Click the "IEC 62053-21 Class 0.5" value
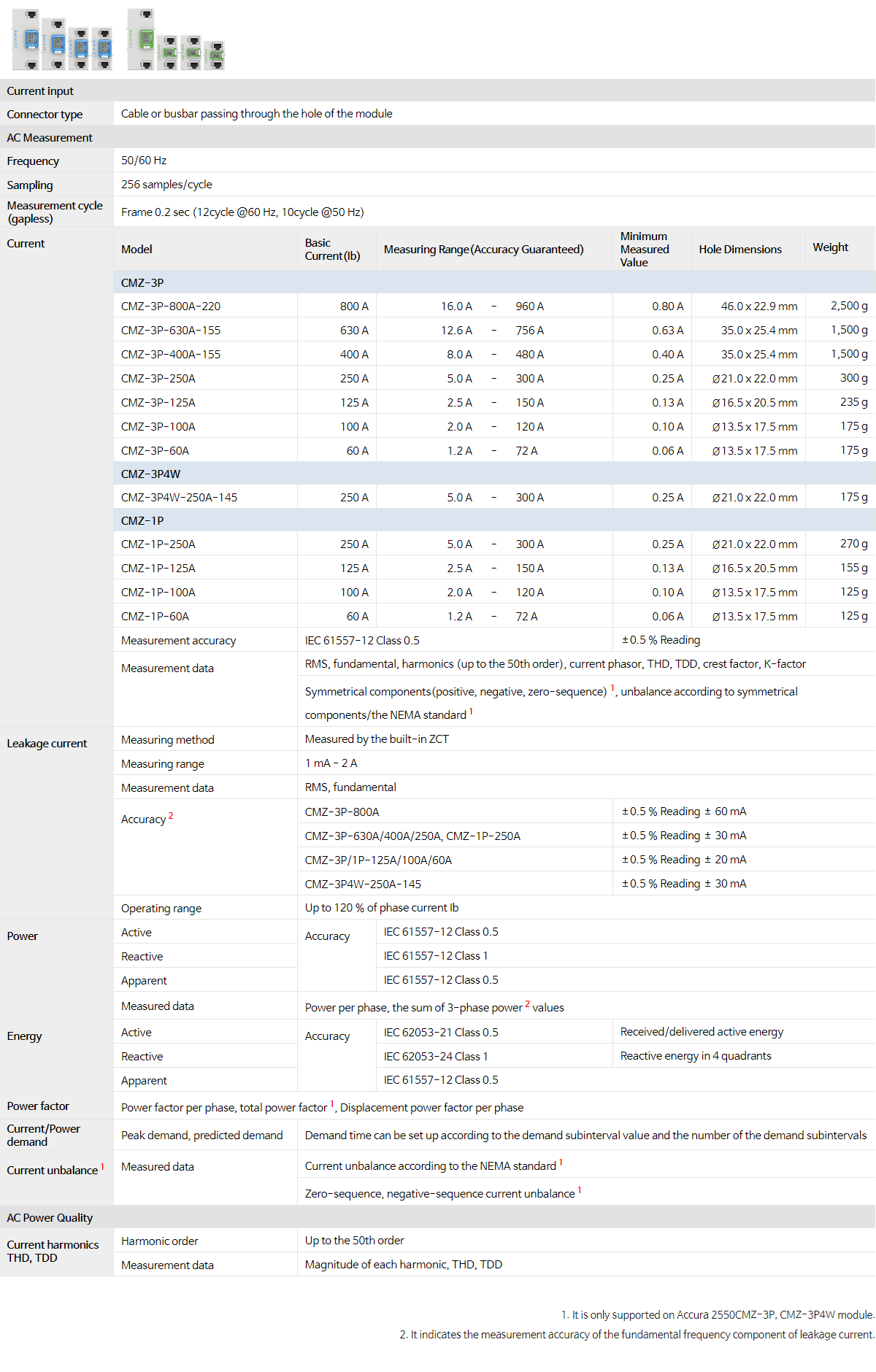 [x=441, y=1033]
